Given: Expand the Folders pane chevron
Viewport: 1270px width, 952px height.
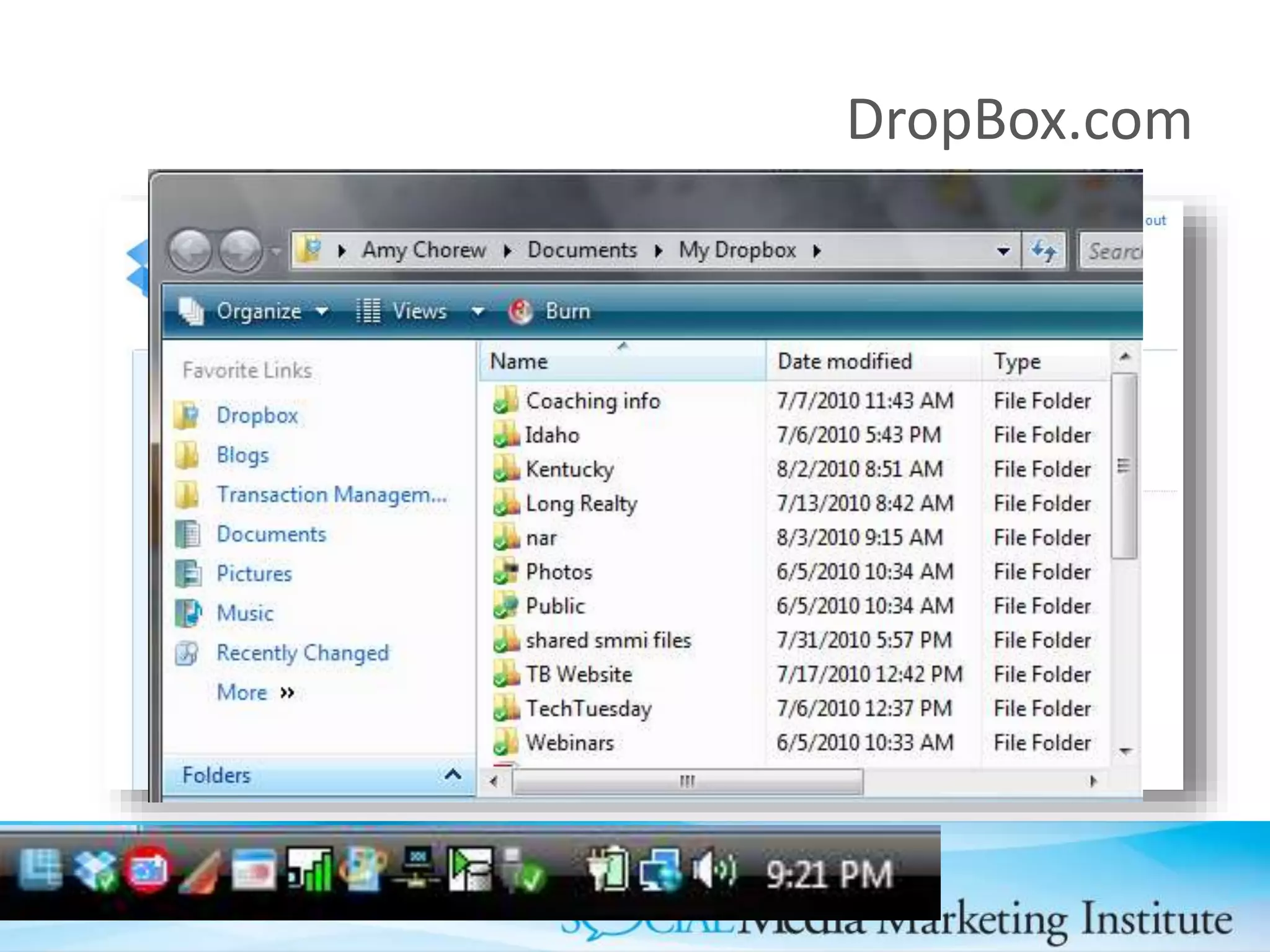Looking at the screenshot, I should click(x=453, y=775).
